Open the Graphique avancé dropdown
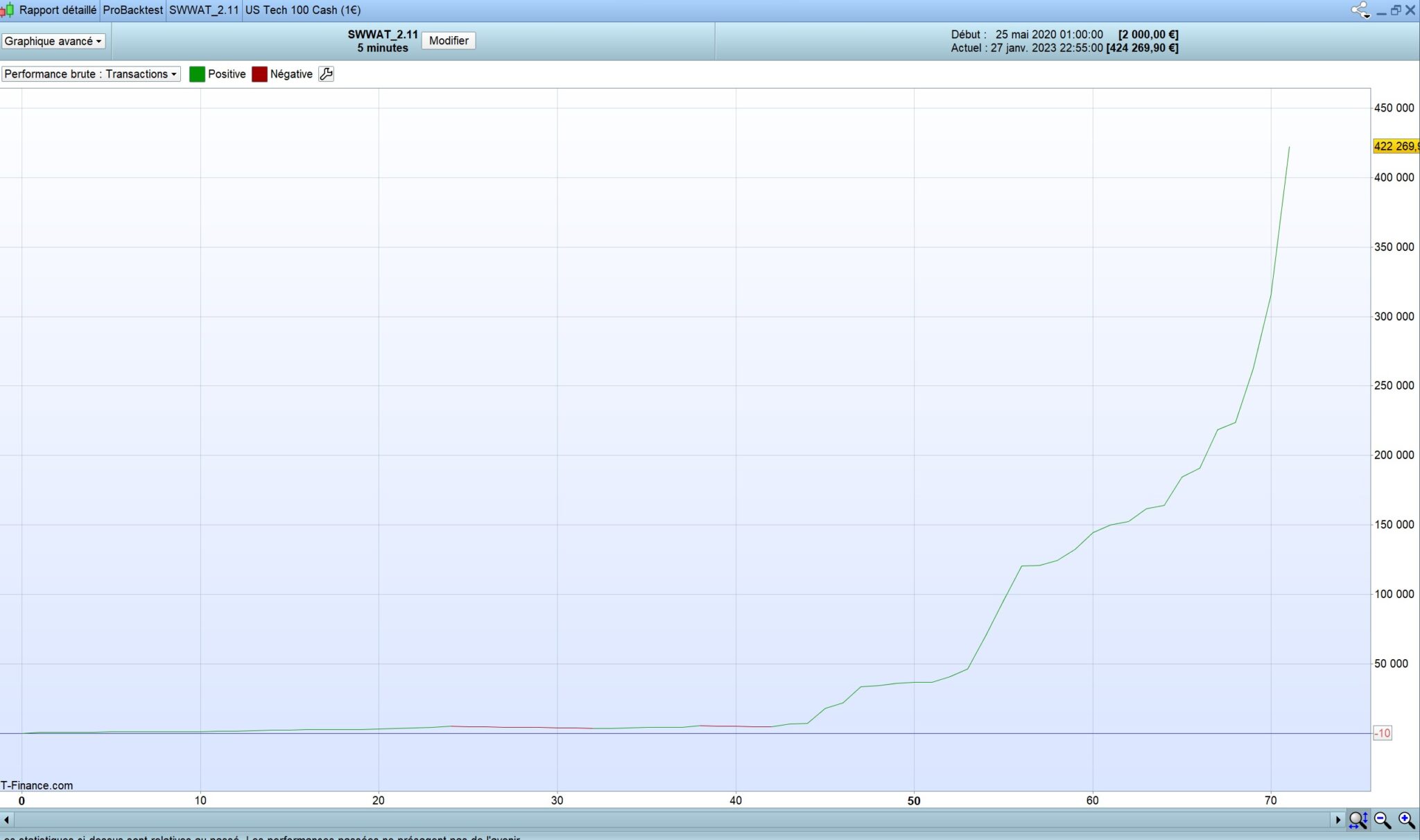Viewport: 1420px width, 840px height. [53, 41]
